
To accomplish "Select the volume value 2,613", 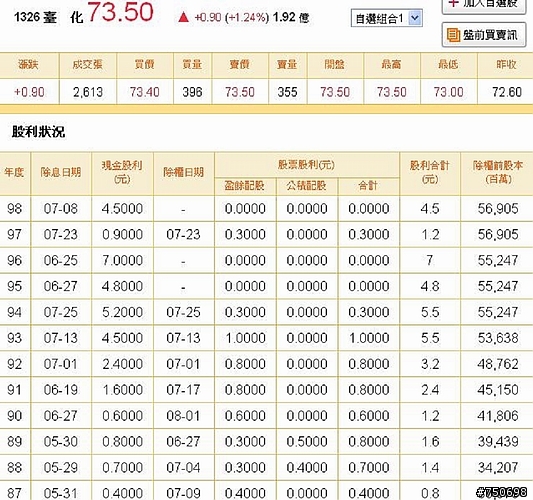I will (88, 92).
